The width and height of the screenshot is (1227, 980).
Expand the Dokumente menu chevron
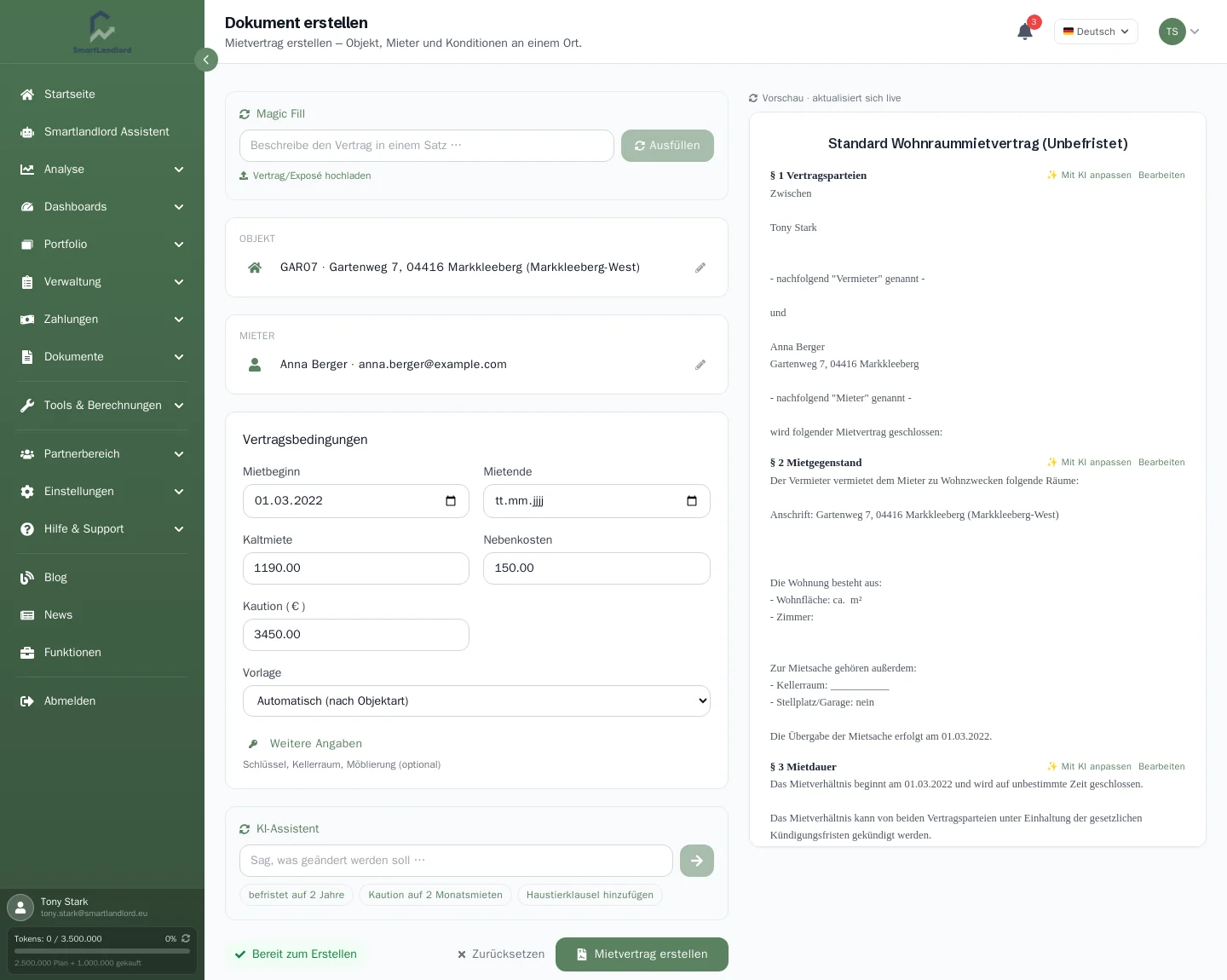(x=179, y=357)
